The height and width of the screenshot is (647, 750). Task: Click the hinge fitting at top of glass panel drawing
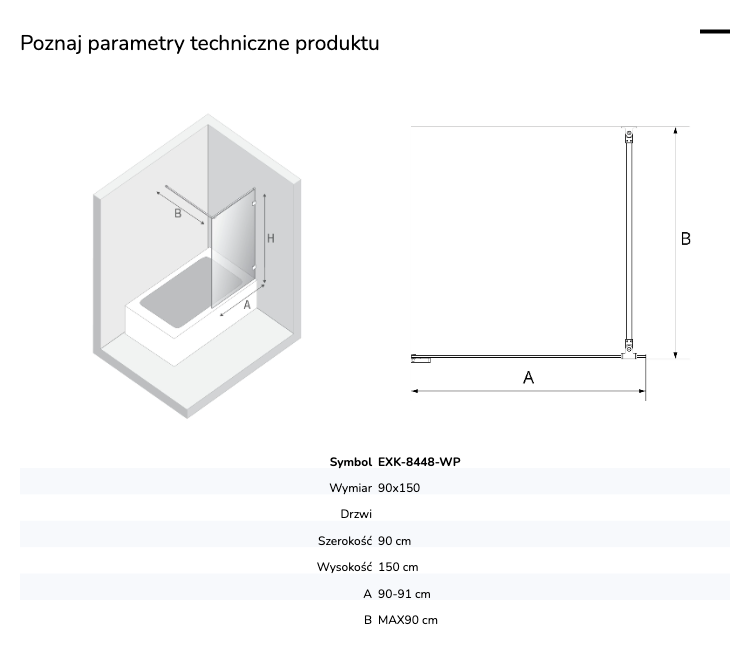[x=629, y=136]
